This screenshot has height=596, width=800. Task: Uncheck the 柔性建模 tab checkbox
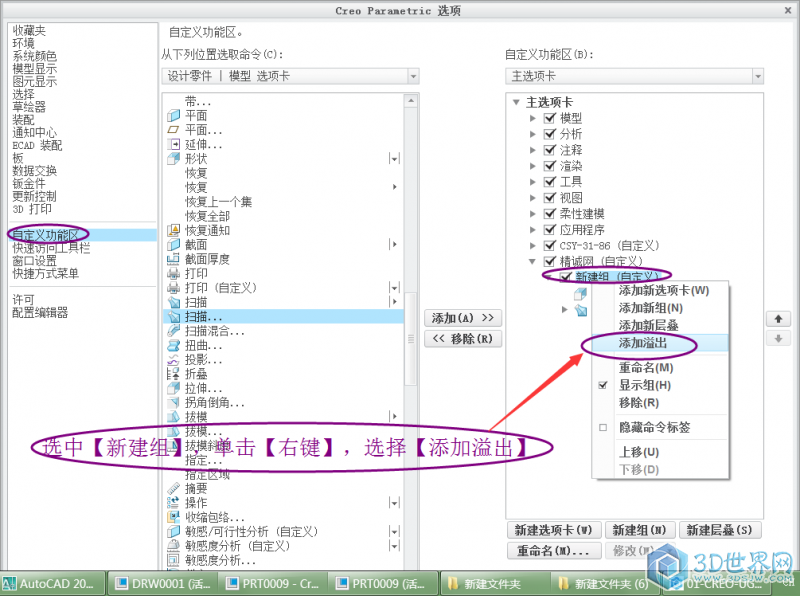coord(549,213)
